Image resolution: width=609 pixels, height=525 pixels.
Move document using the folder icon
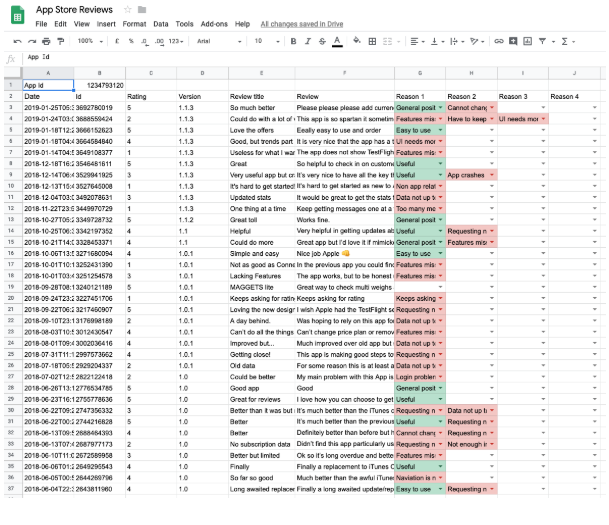pos(142,9)
